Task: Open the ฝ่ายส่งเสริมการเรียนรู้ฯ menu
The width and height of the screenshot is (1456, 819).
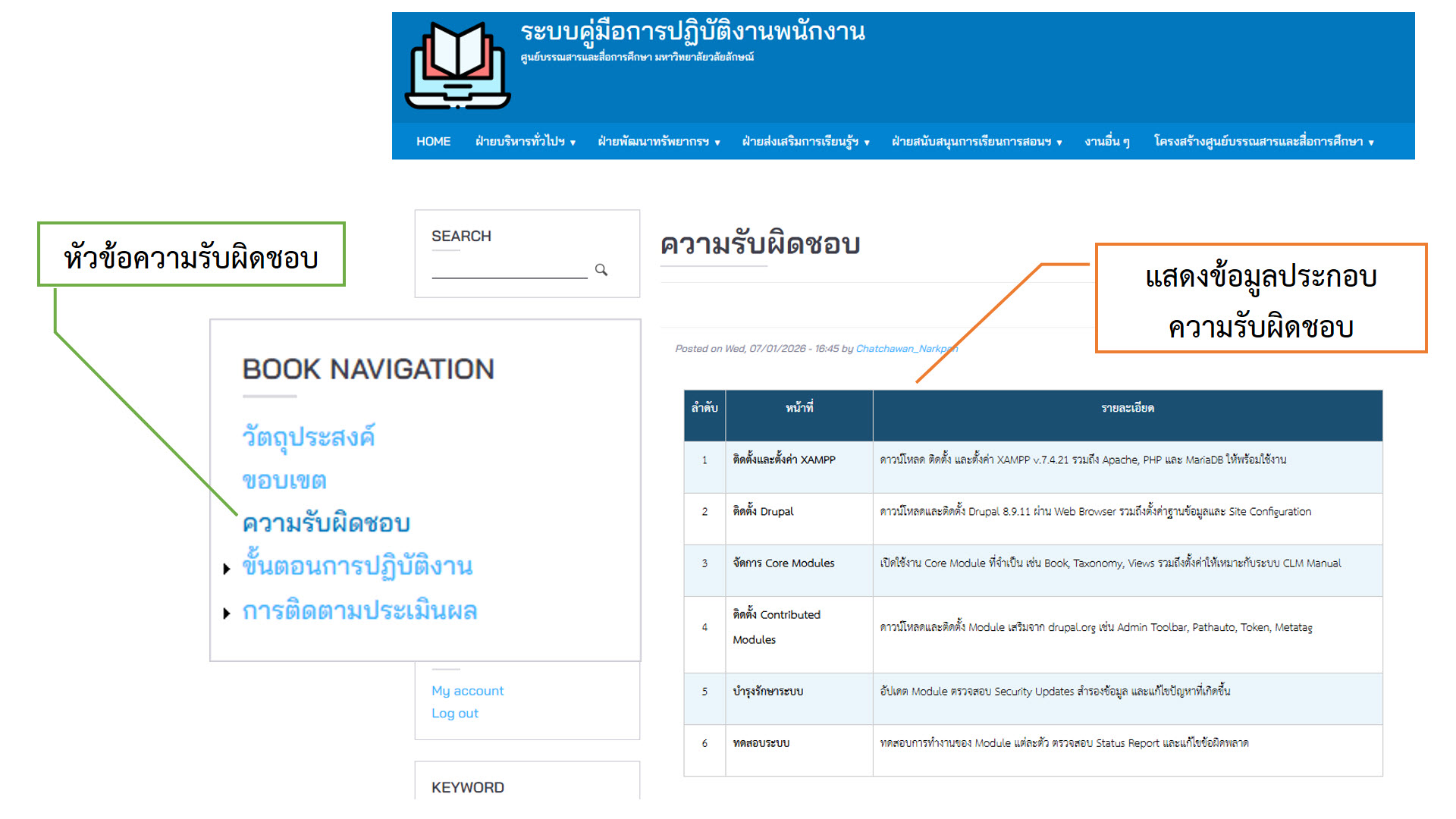Action: (x=805, y=142)
